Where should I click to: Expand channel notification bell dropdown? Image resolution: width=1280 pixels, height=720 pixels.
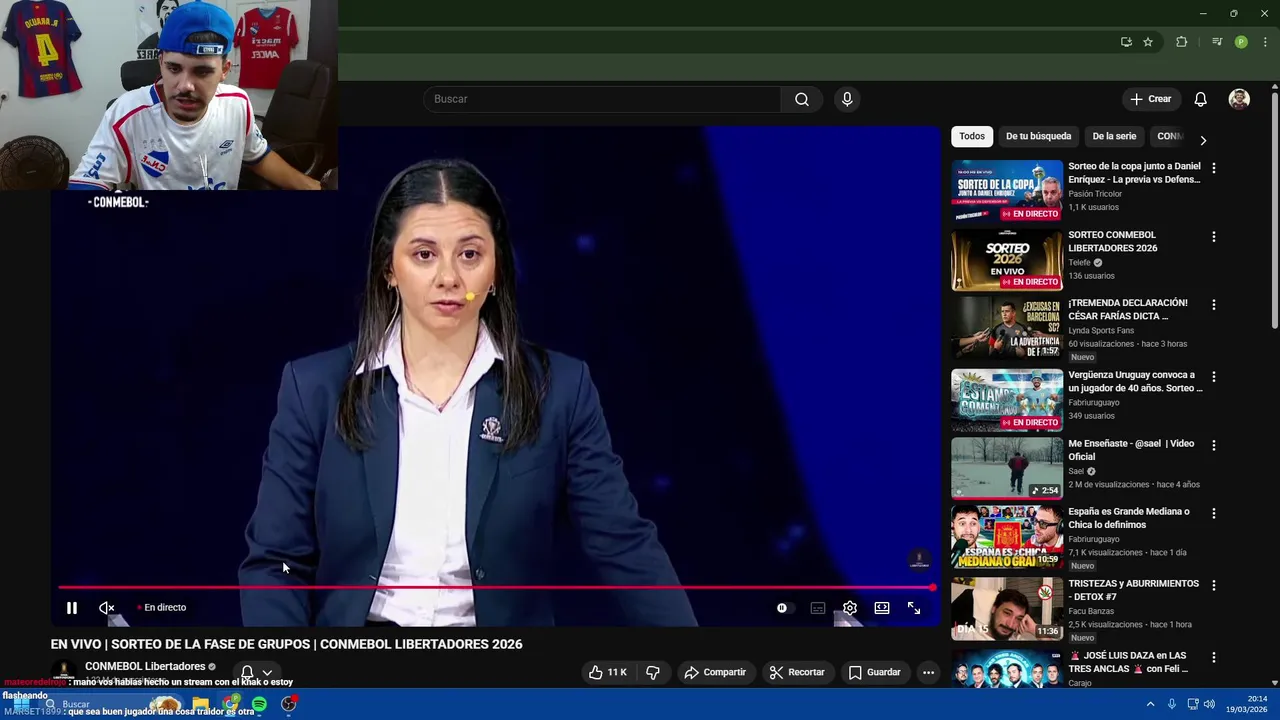pyautogui.click(x=256, y=672)
